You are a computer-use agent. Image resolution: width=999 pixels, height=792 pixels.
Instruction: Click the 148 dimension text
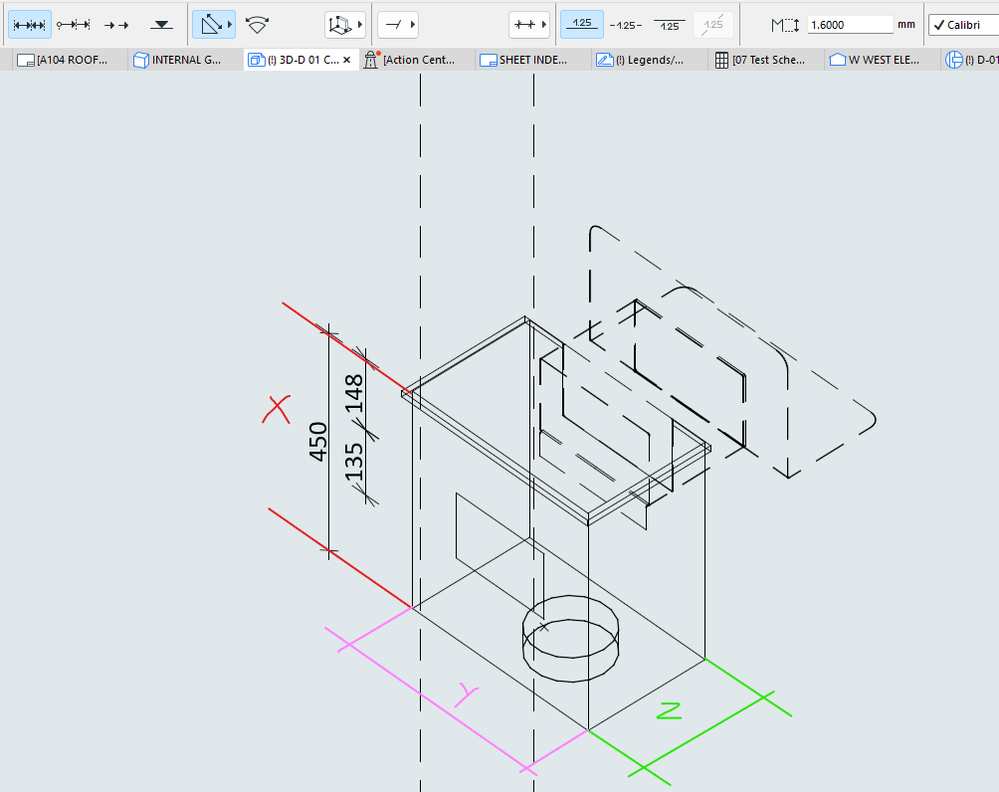(x=354, y=394)
